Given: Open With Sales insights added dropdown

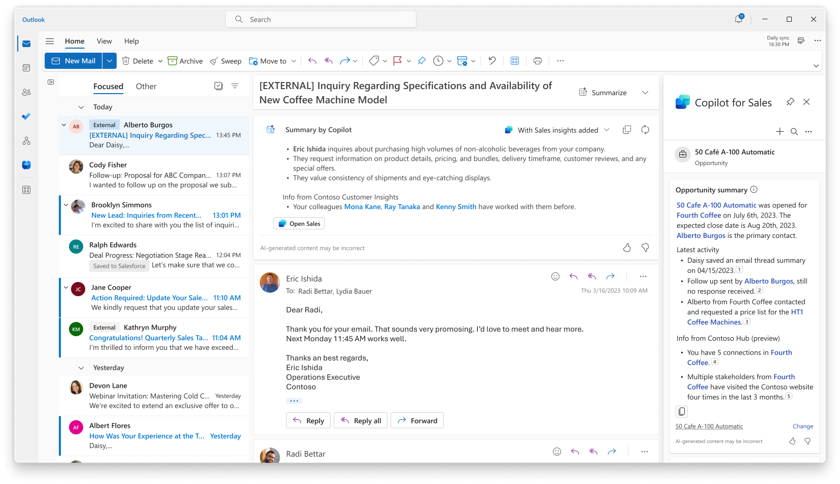Looking at the screenshot, I should click(x=557, y=130).
